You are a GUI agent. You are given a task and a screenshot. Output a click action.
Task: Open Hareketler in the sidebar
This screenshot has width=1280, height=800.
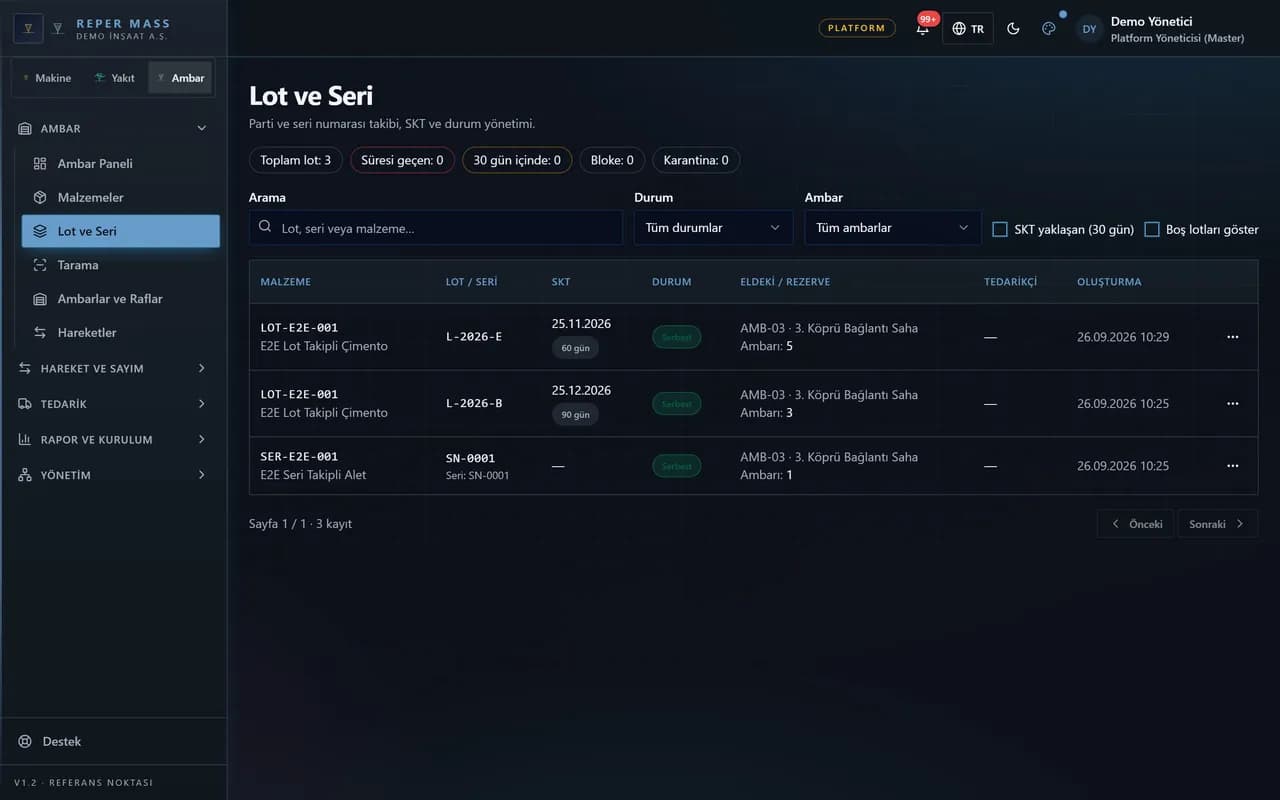point(120,332)
